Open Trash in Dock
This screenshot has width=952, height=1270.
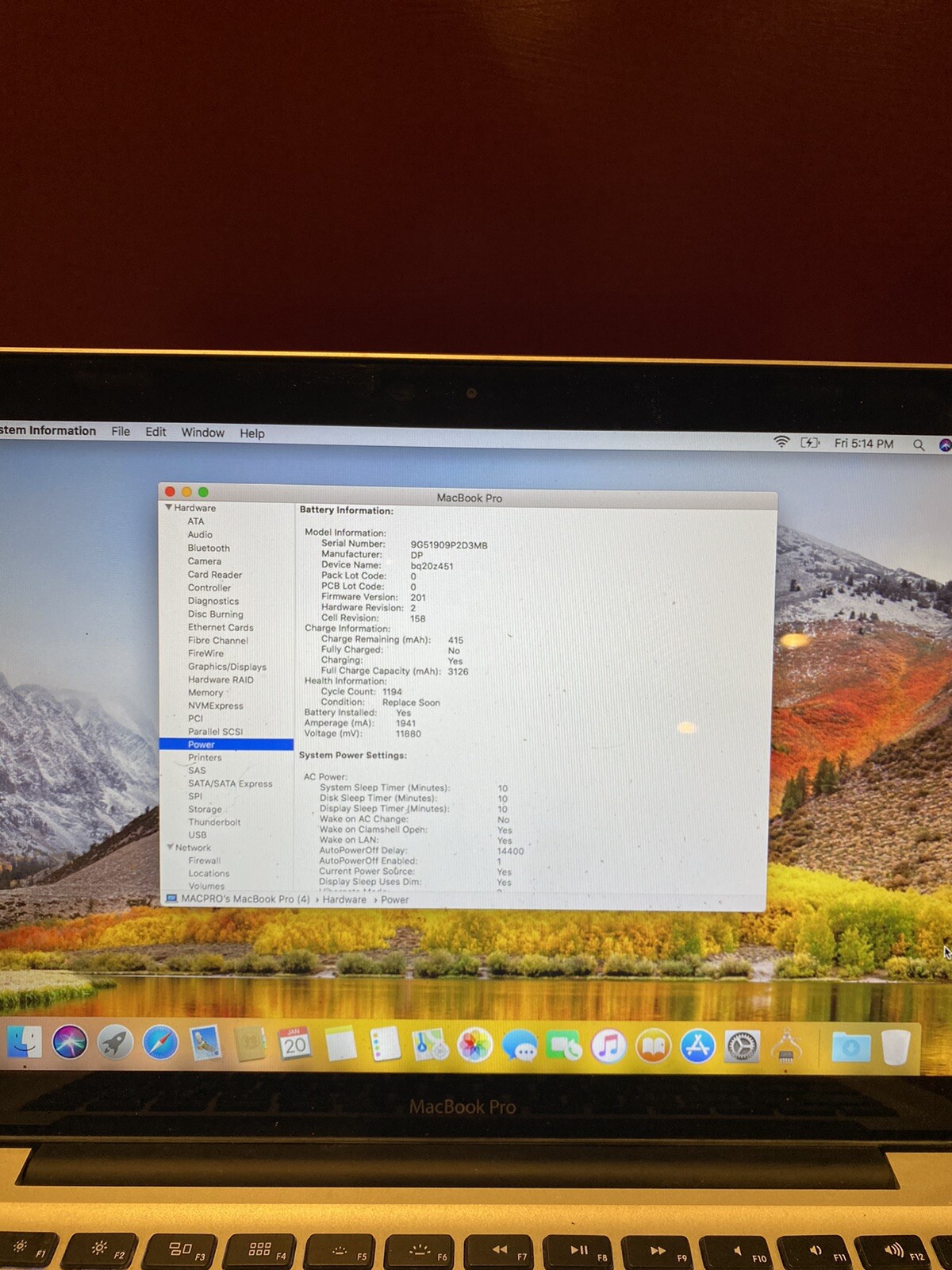[x=896, y=1048]
